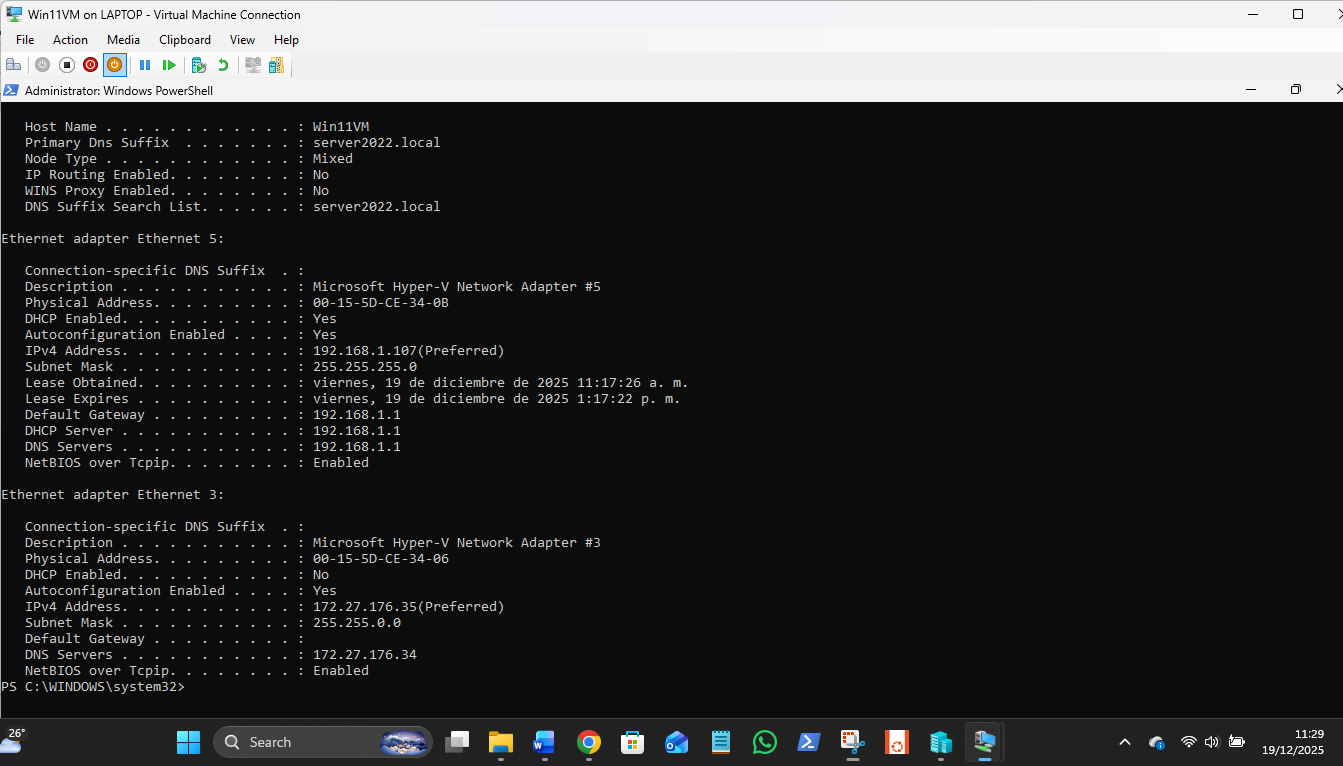Image resolution: width=1343 pixels, height=766 pixels.
Task: Open the Action menu
Action: [x=70, y=40]
